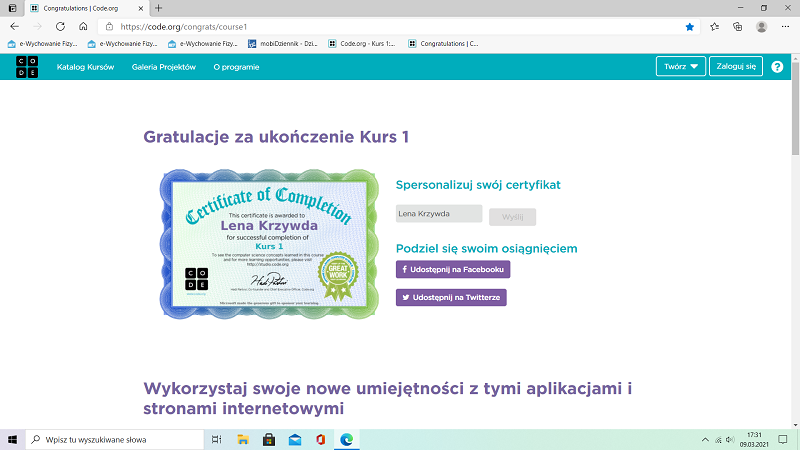Screen dimensions: 800x450
Task: Click Udostępnij na Facebooku button
Action: [453, 269]
